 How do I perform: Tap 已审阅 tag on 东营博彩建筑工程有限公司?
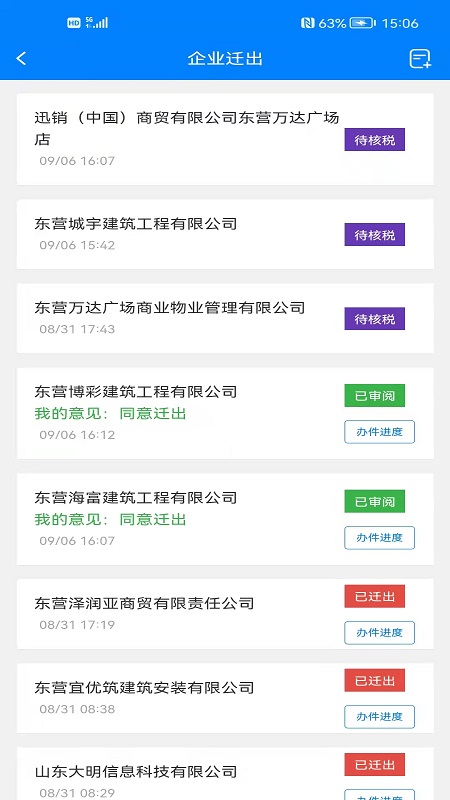tap(374, 395)
